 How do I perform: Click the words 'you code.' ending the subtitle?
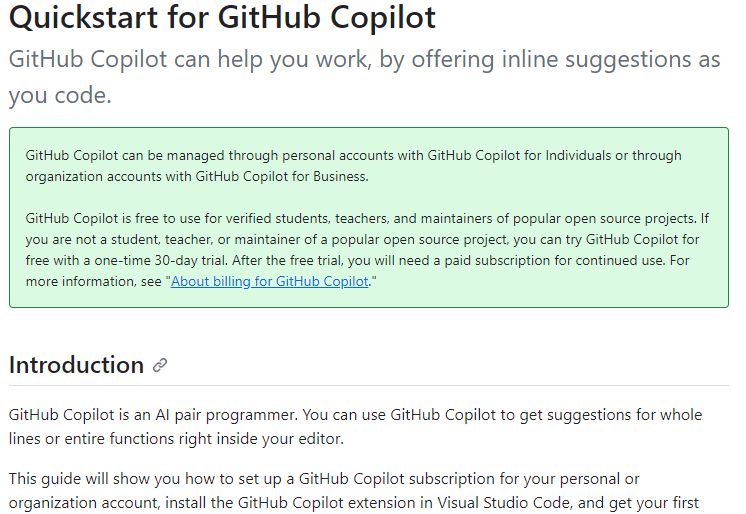coord(60,95)
